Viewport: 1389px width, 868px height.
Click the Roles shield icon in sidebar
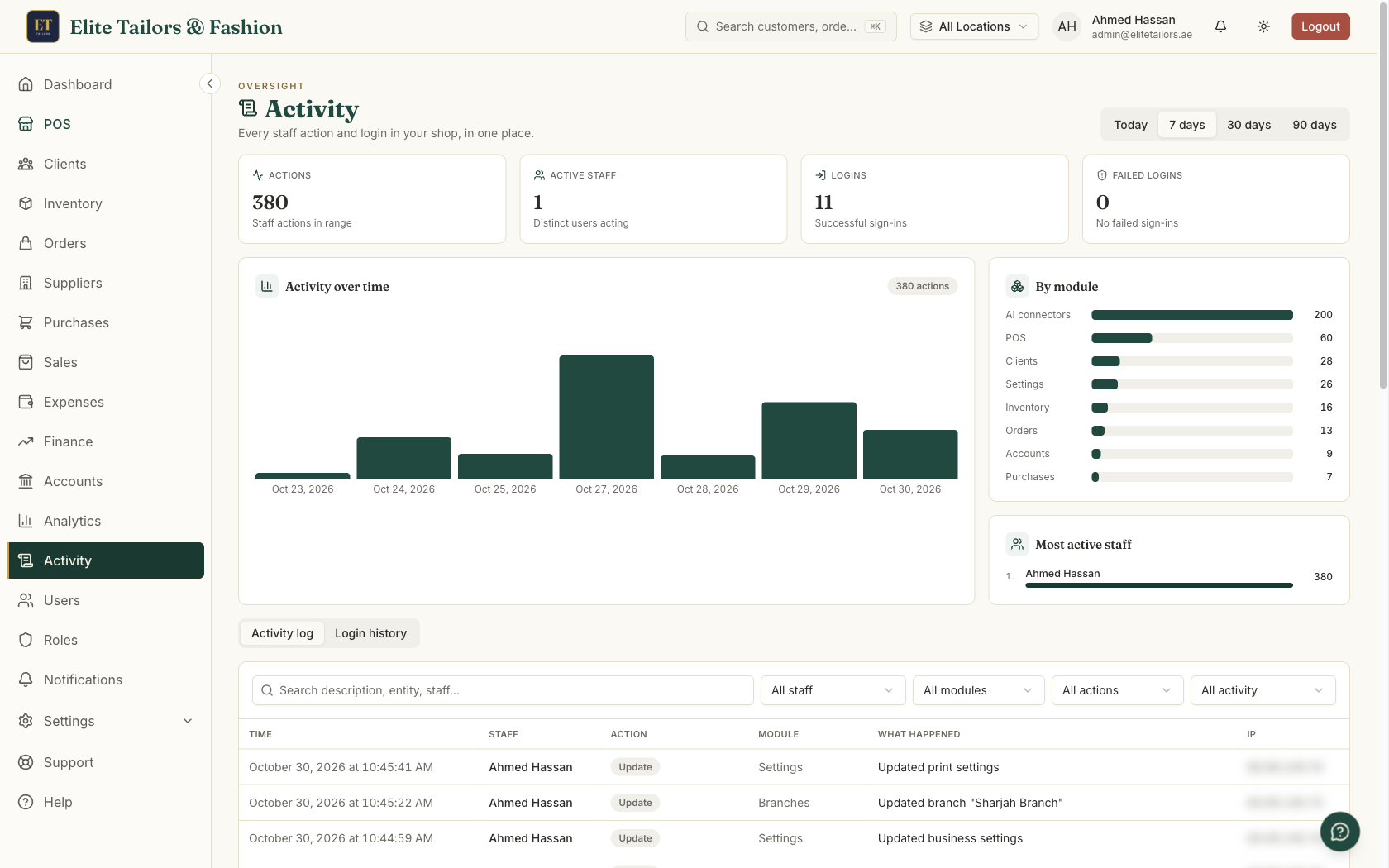pyautogui.click(x=26, y=640)
